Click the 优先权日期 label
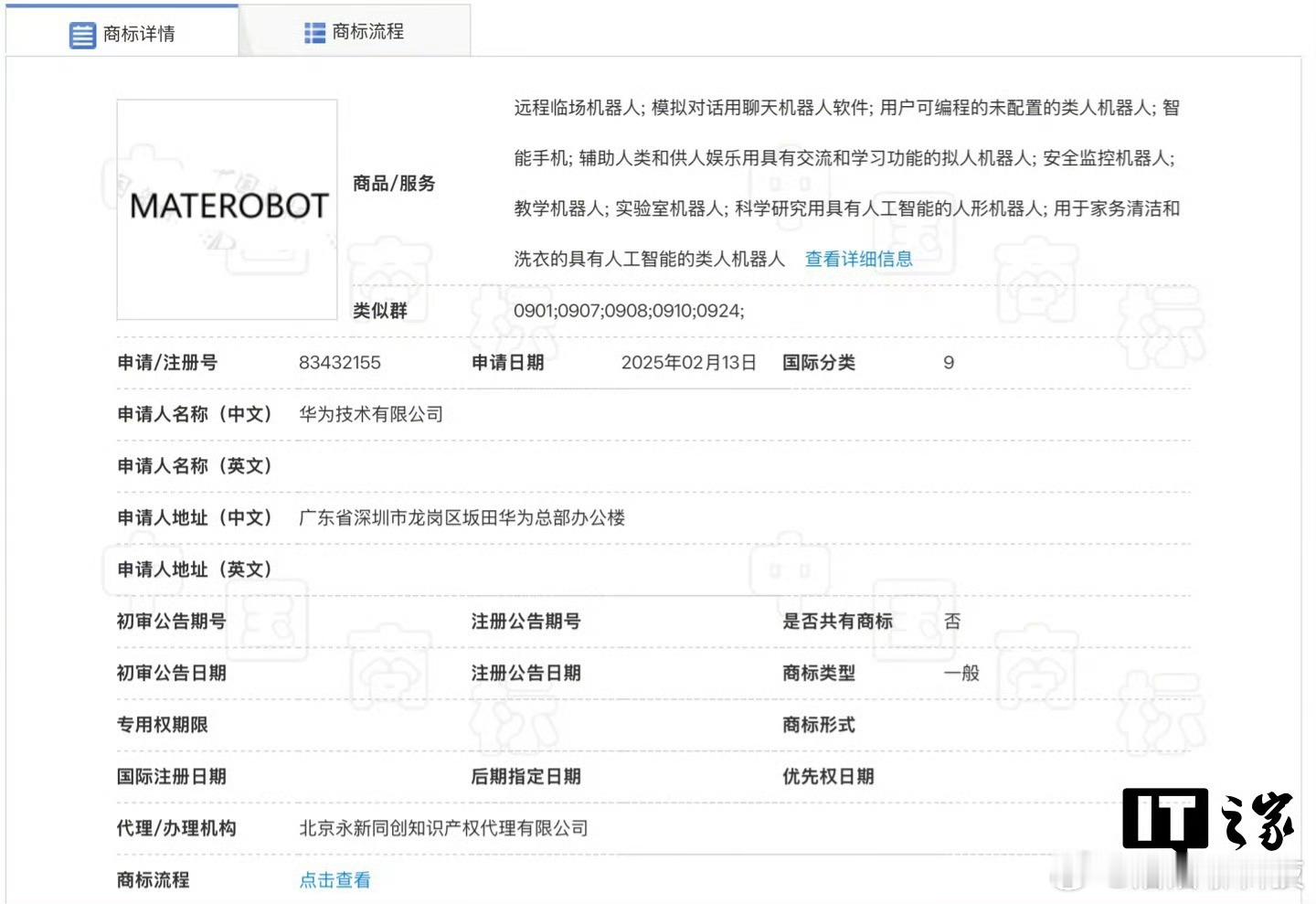 click(828, 776)
